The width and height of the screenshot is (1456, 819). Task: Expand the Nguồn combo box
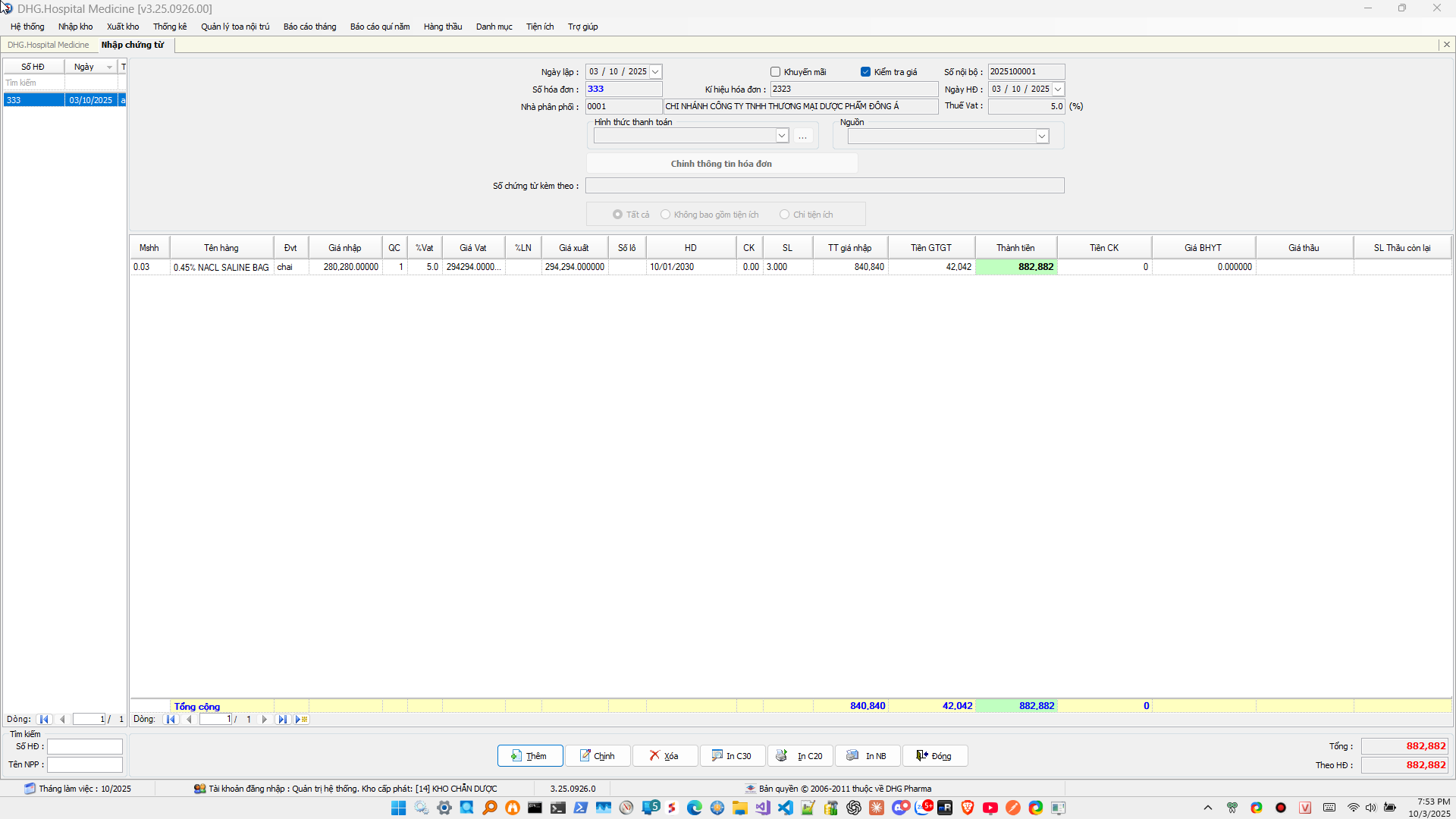1042,136
